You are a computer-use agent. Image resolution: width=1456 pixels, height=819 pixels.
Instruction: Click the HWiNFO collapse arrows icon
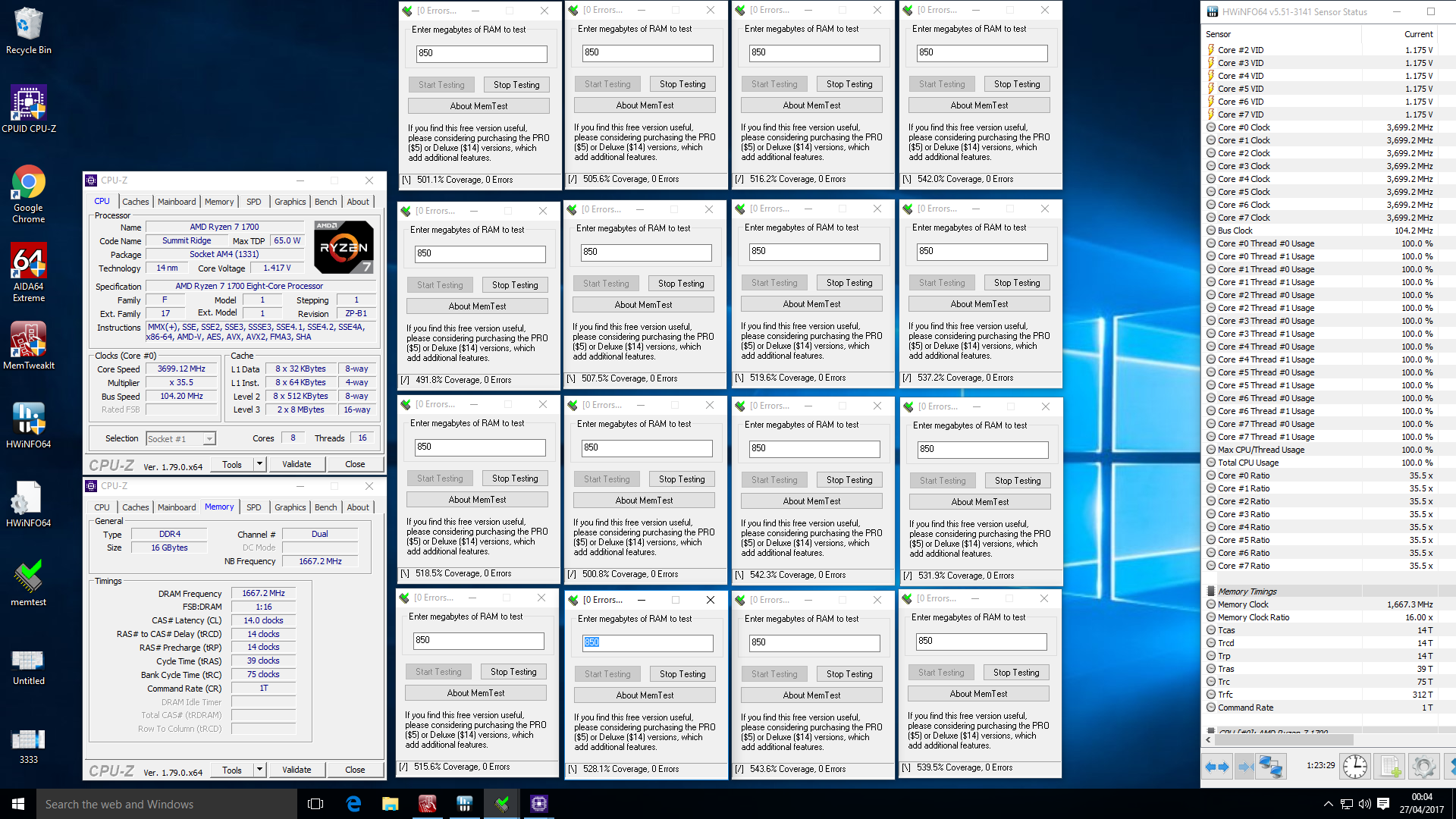click(x=1244, y=767)
